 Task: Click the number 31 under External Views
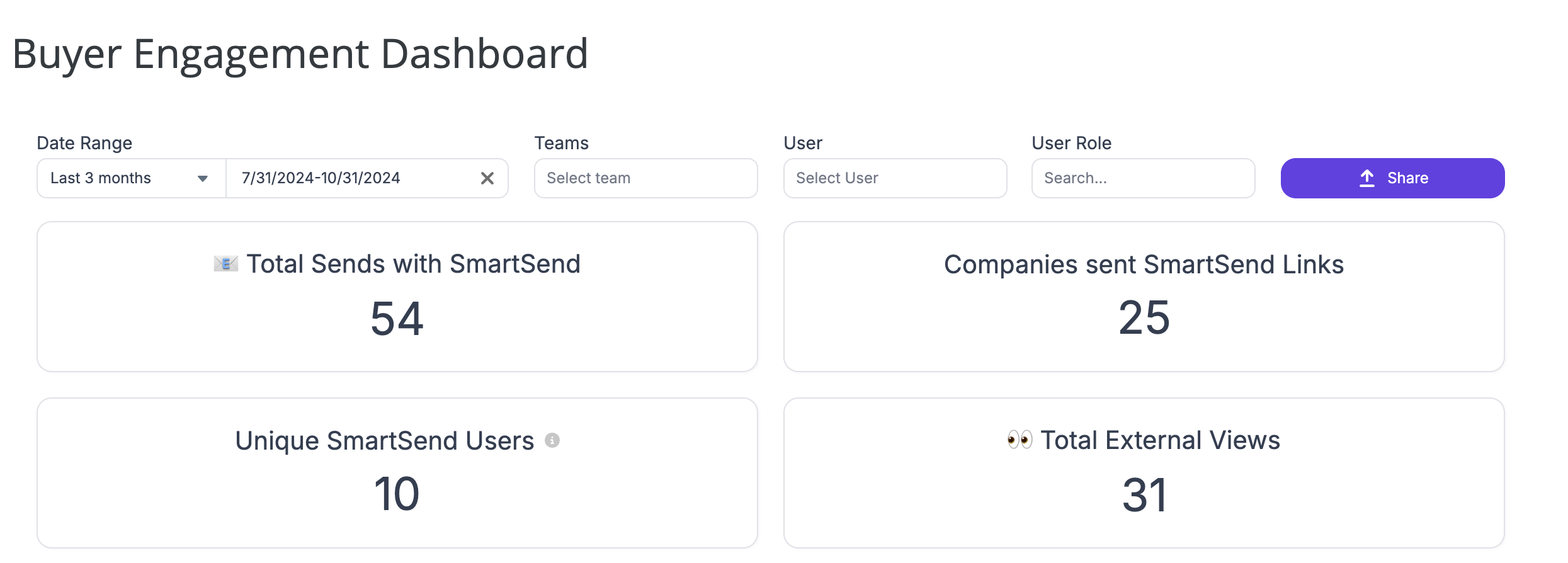tap(1144, 495)
